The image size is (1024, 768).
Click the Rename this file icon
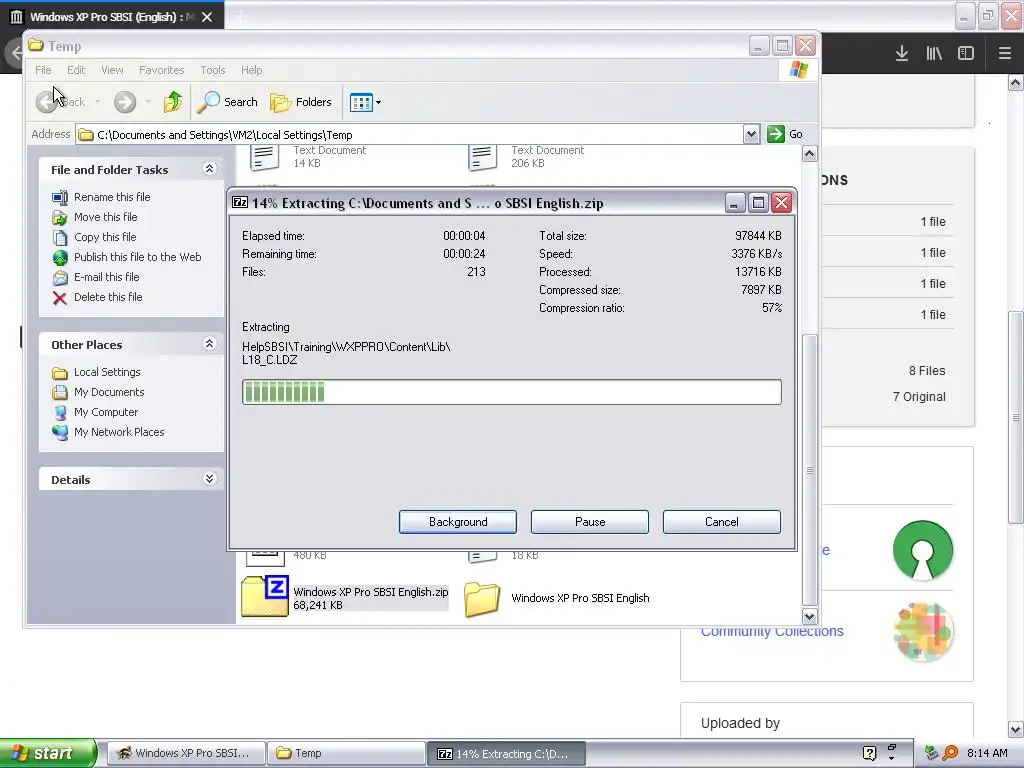(x=60, y=197)
